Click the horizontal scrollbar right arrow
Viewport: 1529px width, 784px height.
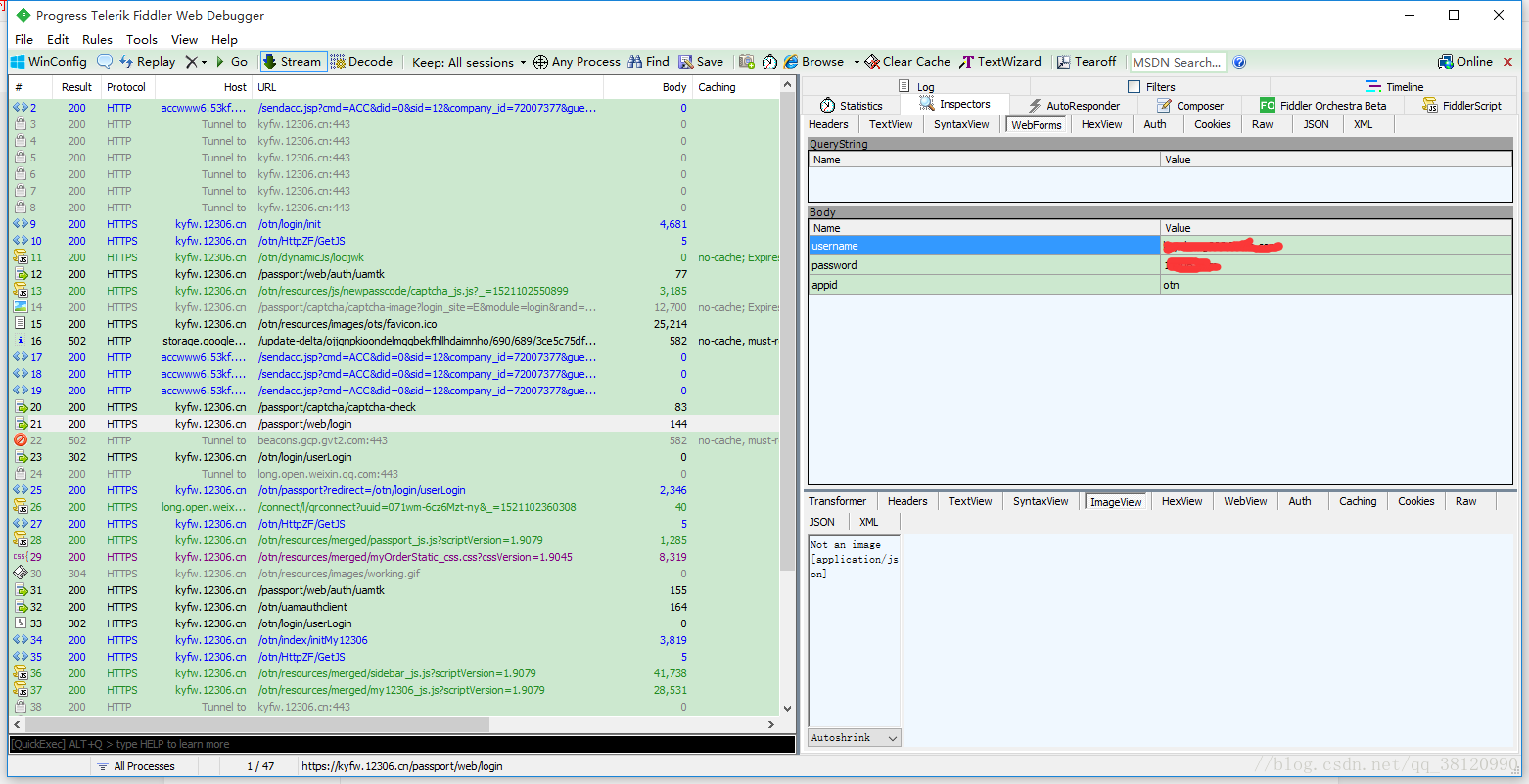(x=771, y=724)
